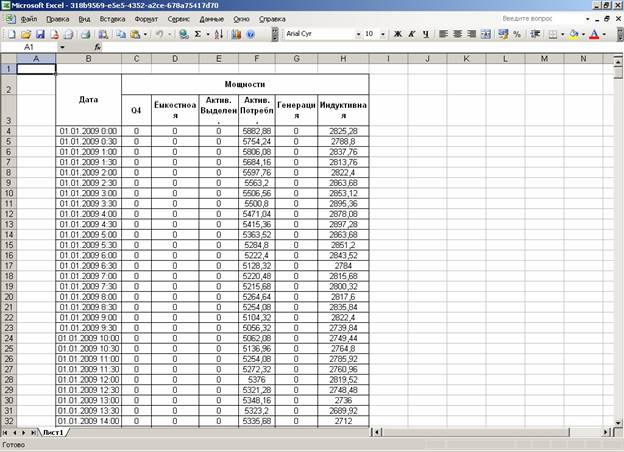Select the Мощности header cell
The width and height of the screenshot is (624, 452).
245,84
